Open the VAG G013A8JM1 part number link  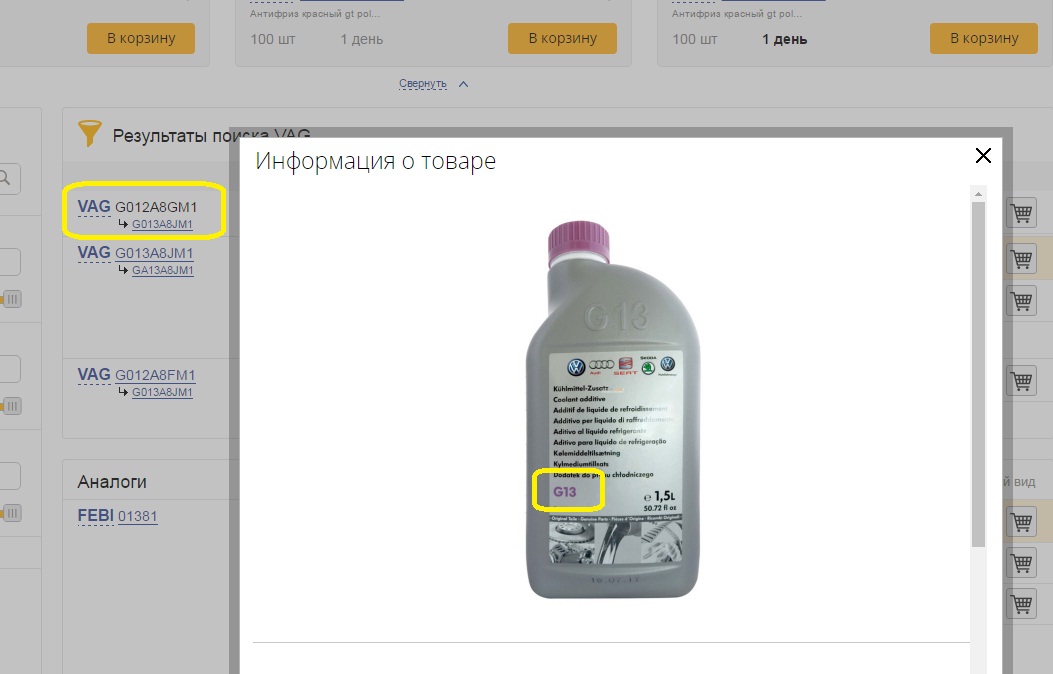point(154,253)
